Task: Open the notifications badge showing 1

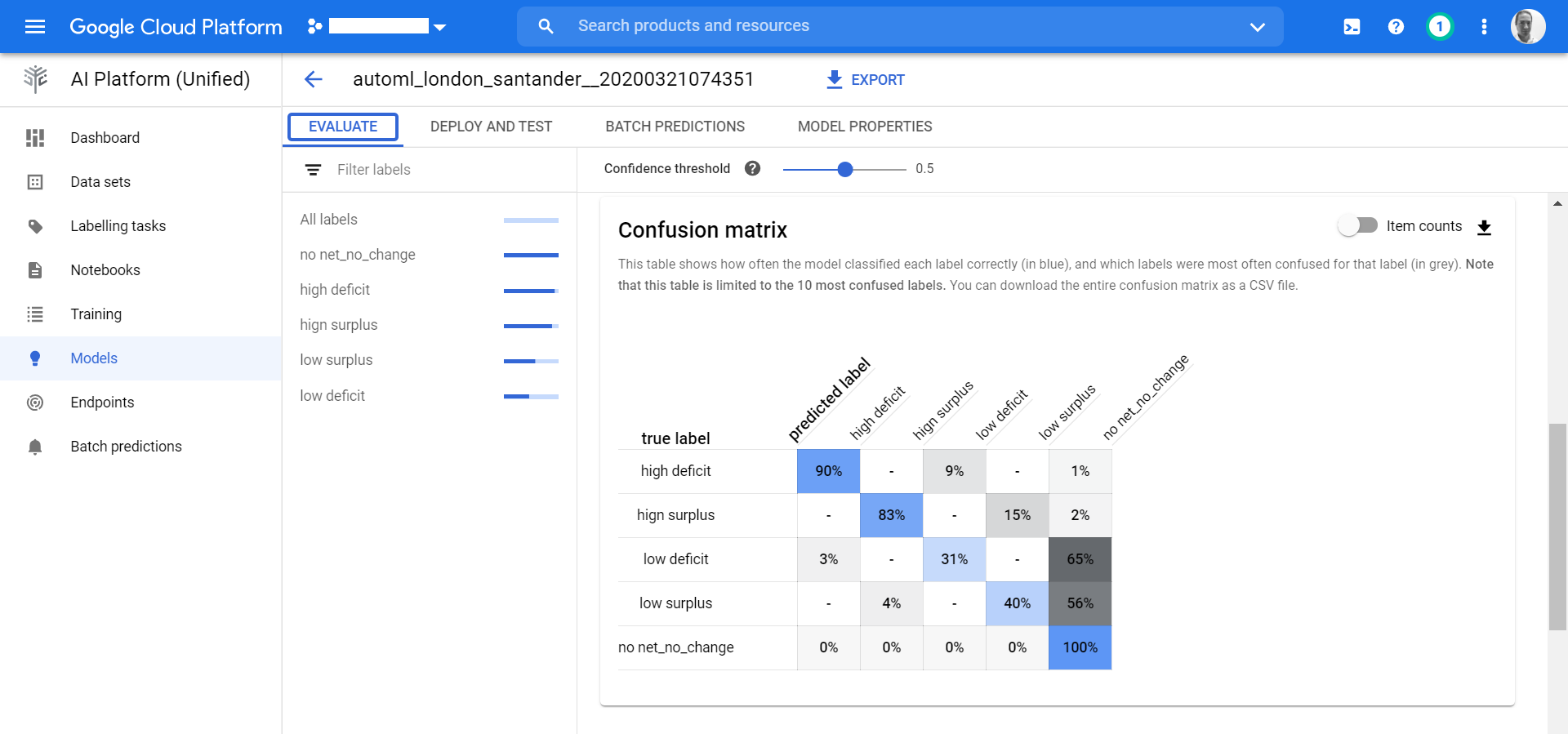Action: point(1440,27)
